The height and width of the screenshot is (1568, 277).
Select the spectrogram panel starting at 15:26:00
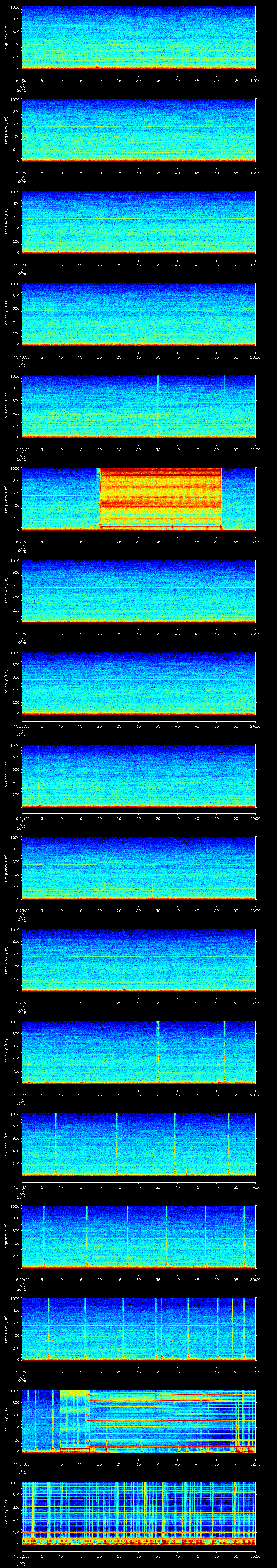138,960
